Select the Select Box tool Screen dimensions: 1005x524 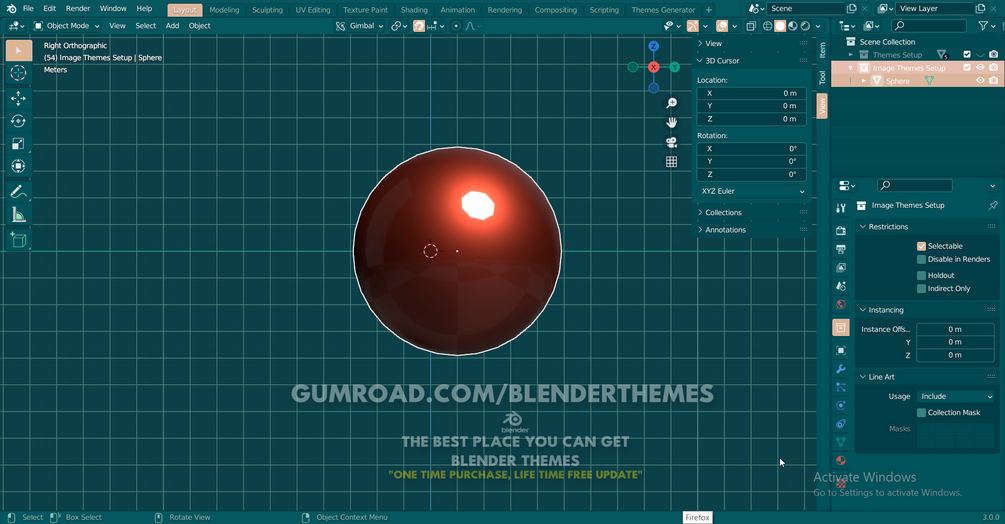(19, 51)
